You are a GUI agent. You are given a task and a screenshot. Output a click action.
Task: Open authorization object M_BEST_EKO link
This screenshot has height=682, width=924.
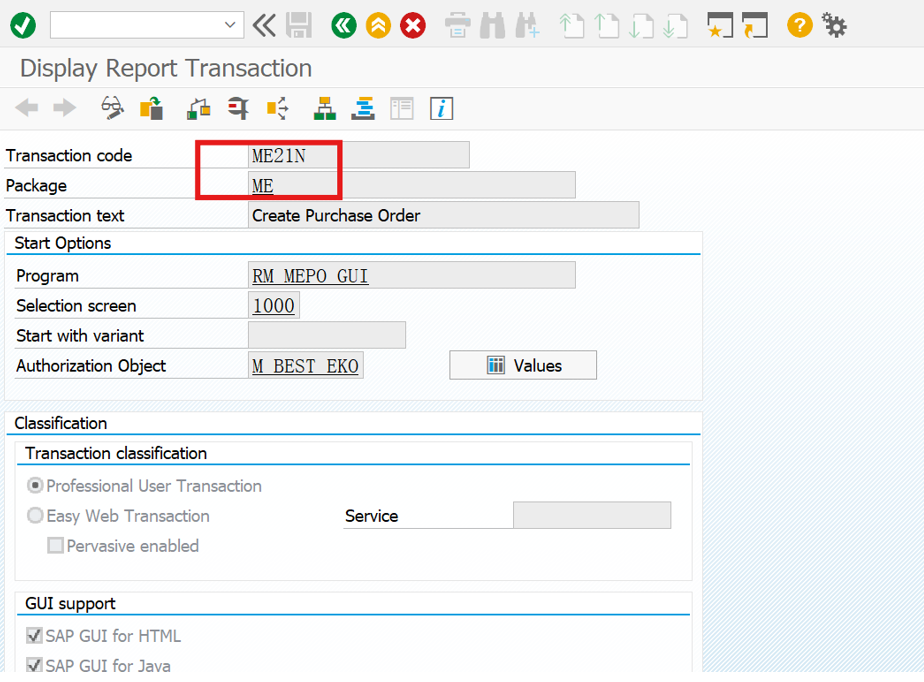coord(305,365)
